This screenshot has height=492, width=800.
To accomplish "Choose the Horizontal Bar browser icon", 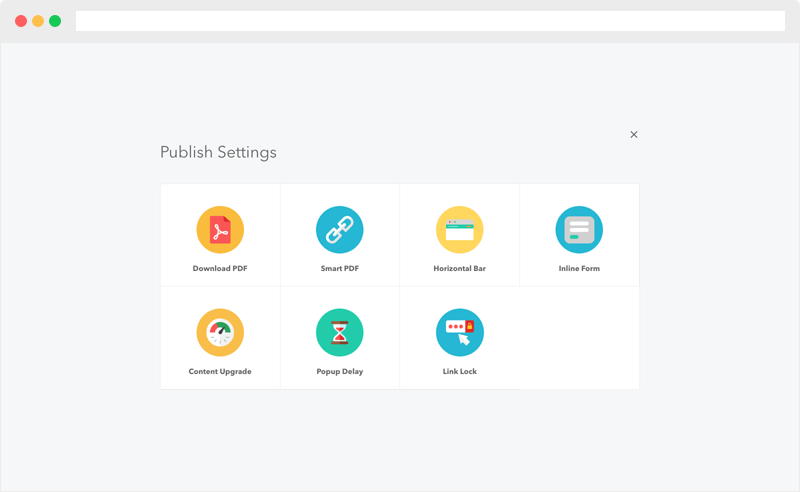I will click(460, 230).
